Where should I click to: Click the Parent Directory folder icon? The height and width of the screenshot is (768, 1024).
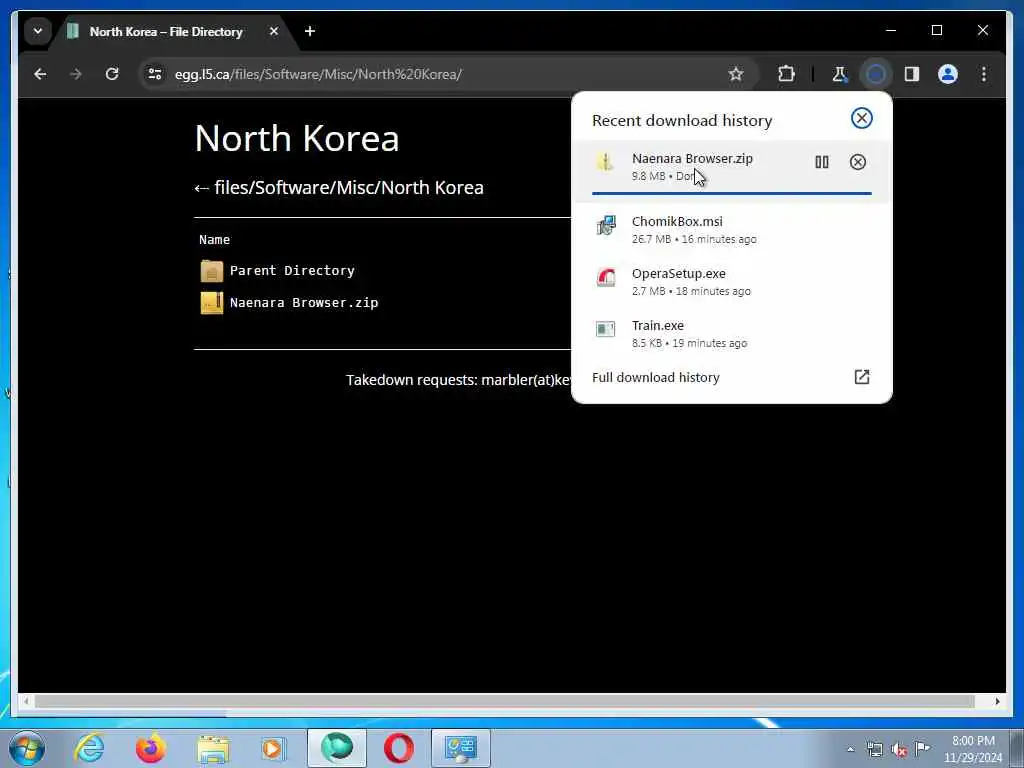point(212,271)
